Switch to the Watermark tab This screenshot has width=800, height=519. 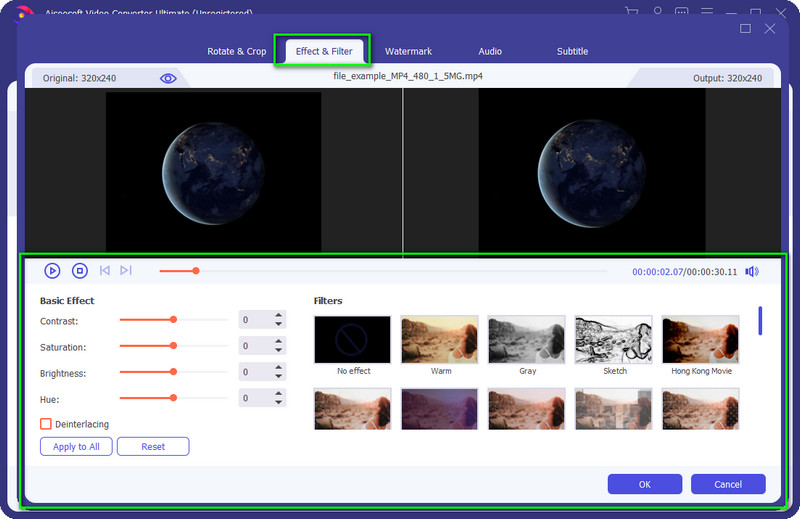pos(408,51)
